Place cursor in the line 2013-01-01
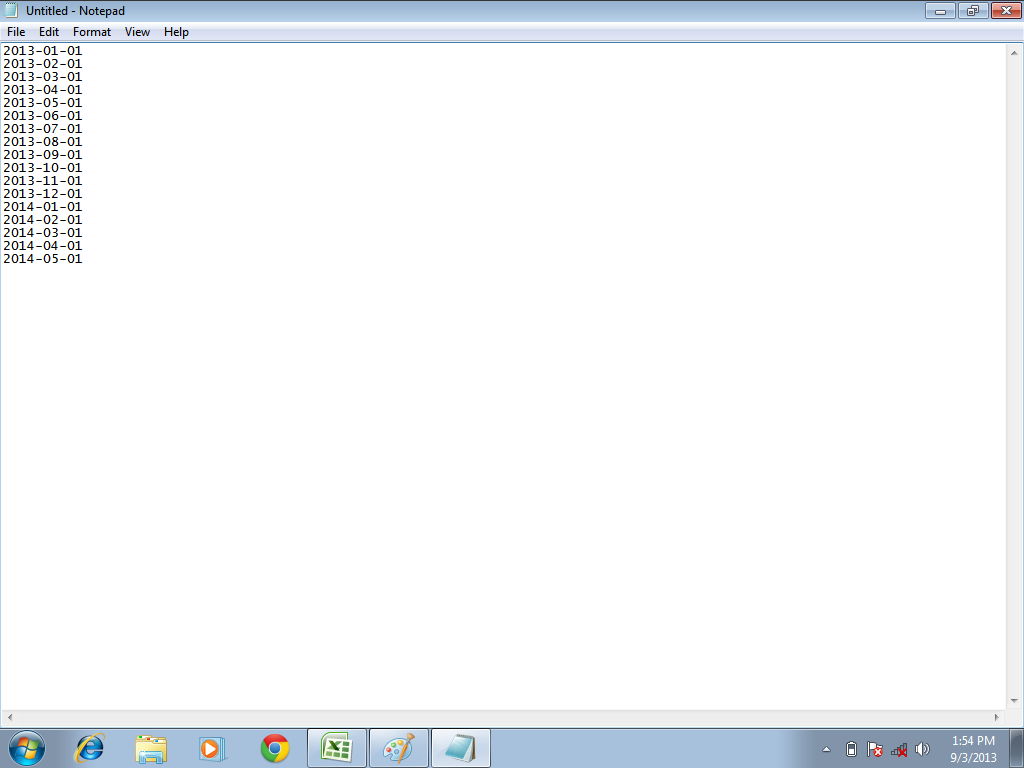The height and width of the screenshot is (768, 1024). (43, 51)
